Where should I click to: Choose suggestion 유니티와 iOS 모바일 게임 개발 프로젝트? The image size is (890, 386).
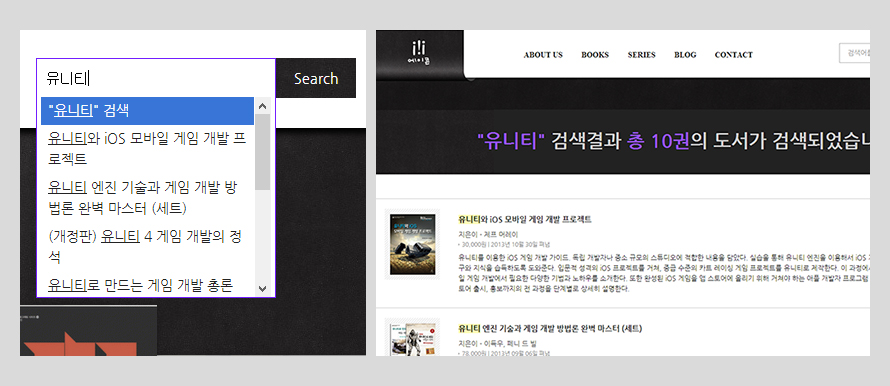pos(148,148)
